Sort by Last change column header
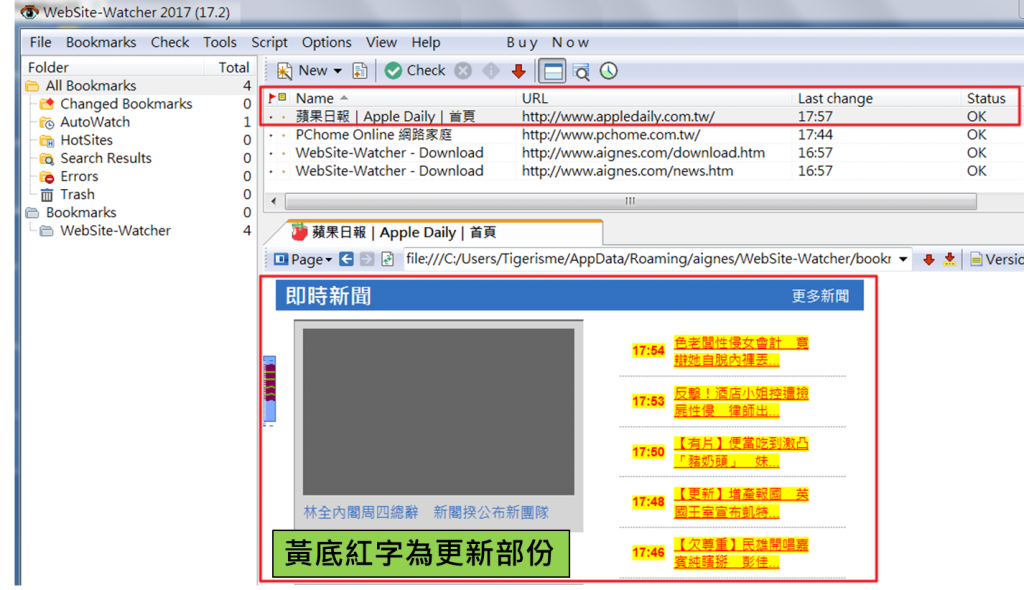The height and width of the screenshot is (590, 1024). [835, 99]
